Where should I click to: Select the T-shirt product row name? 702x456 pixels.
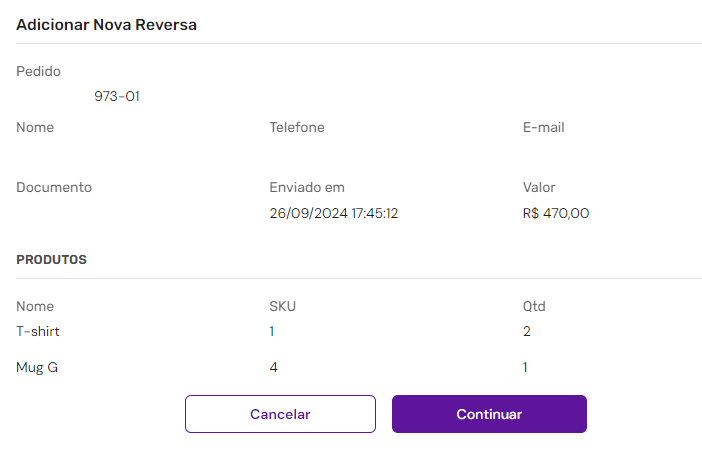click(38, 332)
